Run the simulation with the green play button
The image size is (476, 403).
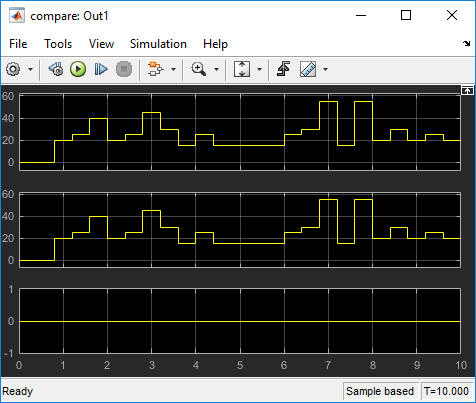point(78,69)
